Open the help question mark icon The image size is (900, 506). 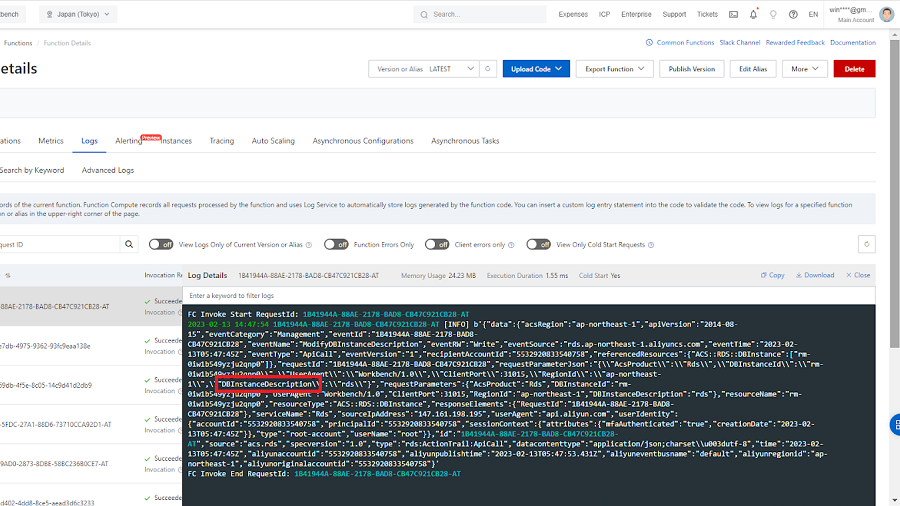[793, 15]
